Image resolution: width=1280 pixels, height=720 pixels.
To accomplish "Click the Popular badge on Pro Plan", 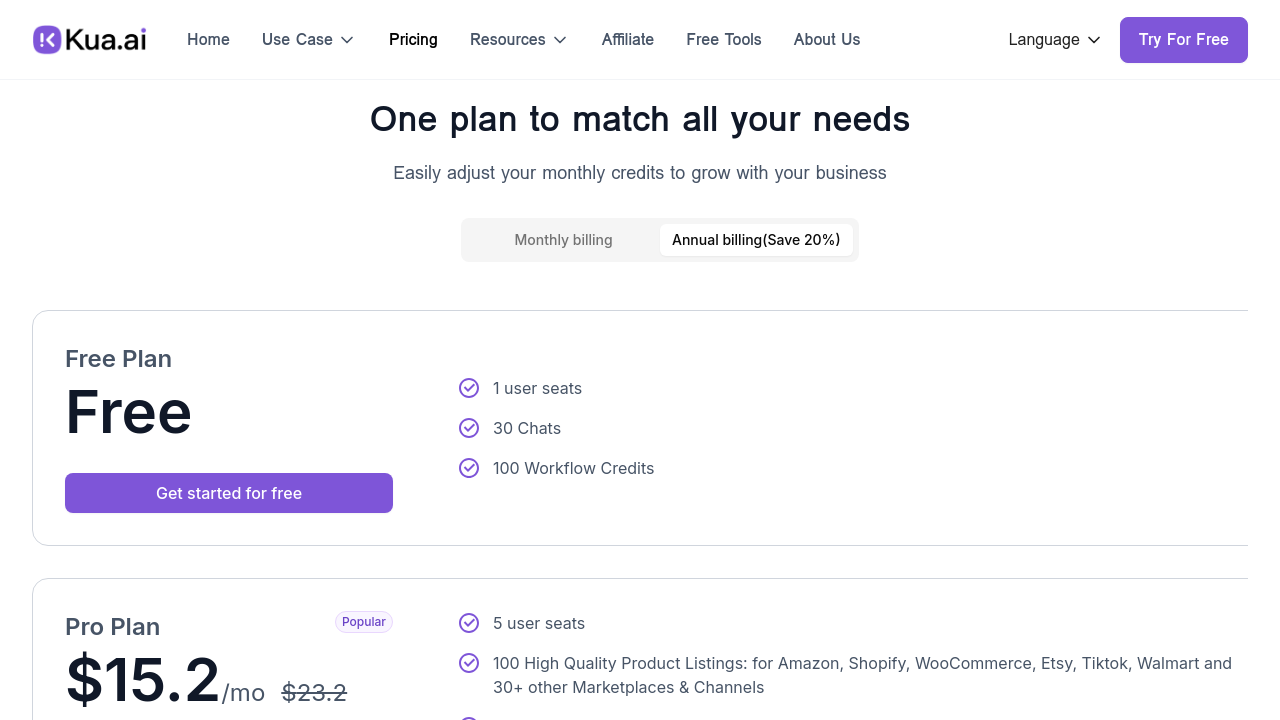I will pos(364,622).
